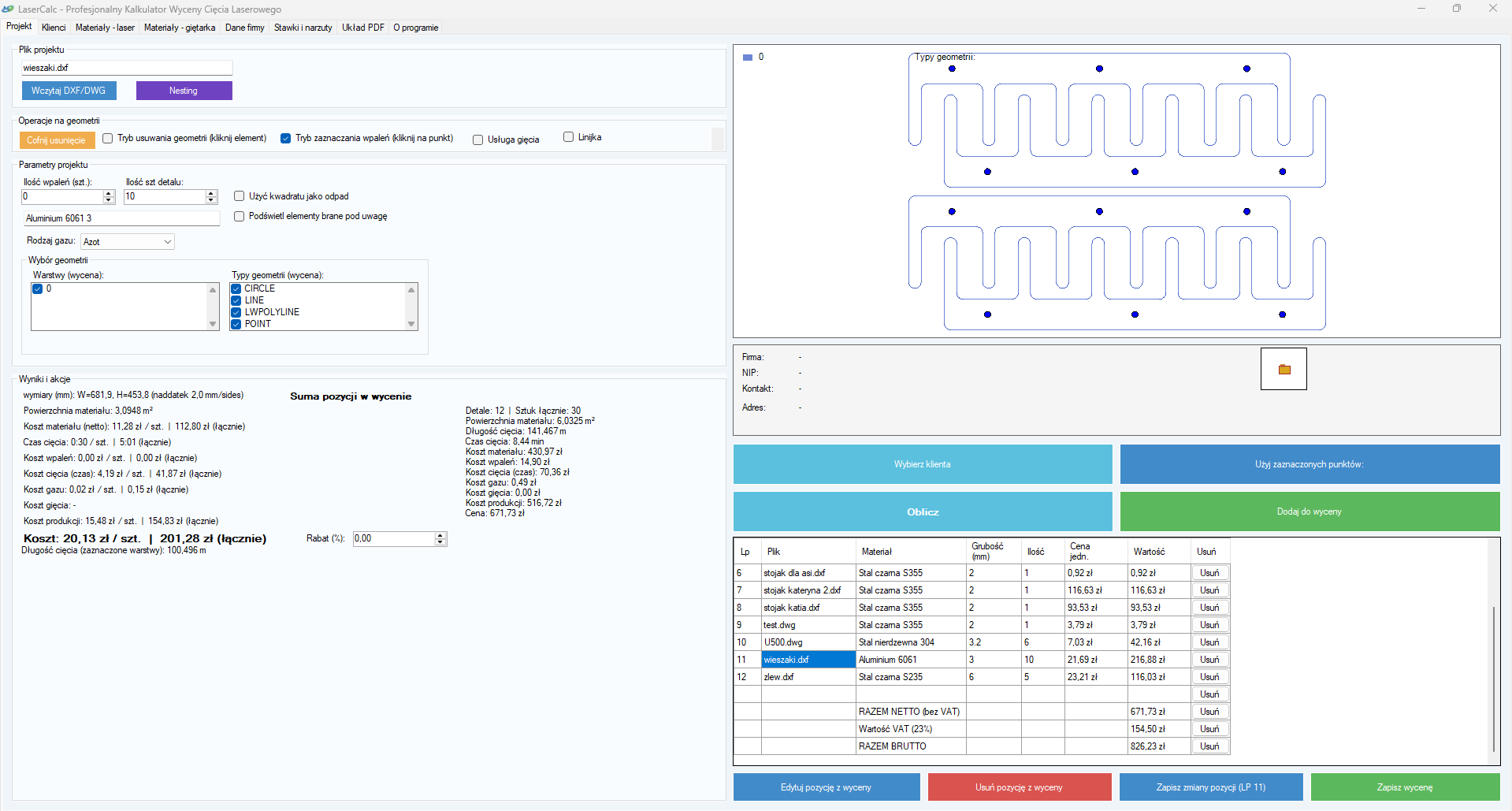
Task: Select the U500.dwg row in quote table
Action: [x=808, y=642]
